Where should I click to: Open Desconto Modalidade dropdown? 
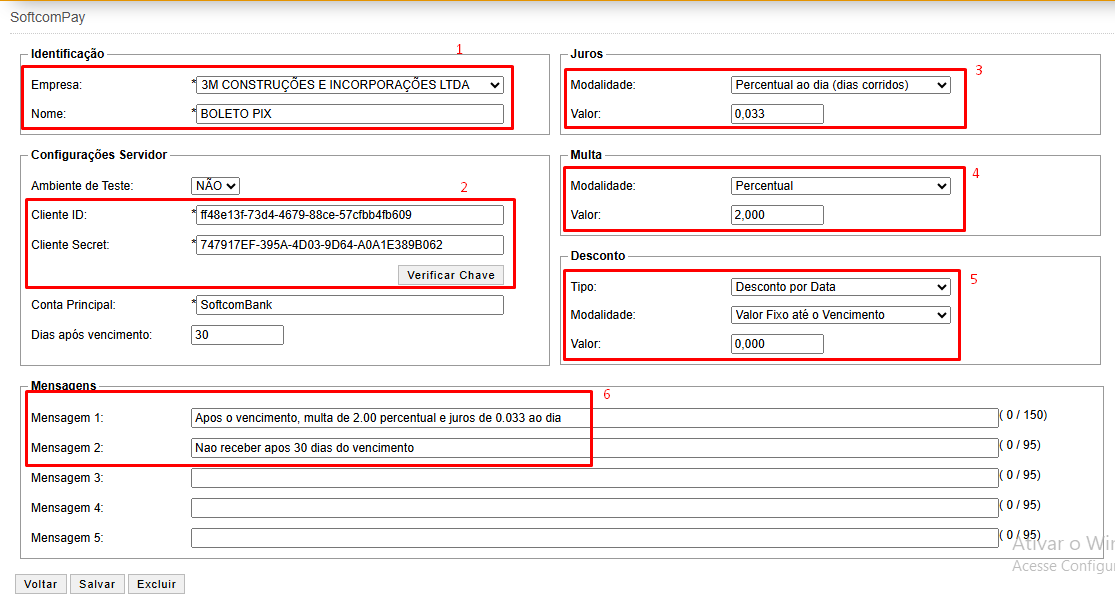click(x=840, y=315)
